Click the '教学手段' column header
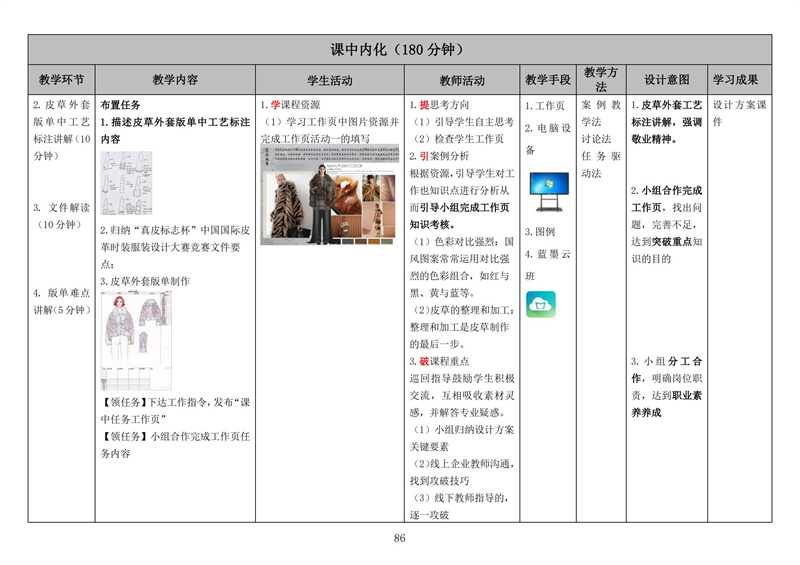This screenshot has height=565, width=800. (x=548, y=80)
